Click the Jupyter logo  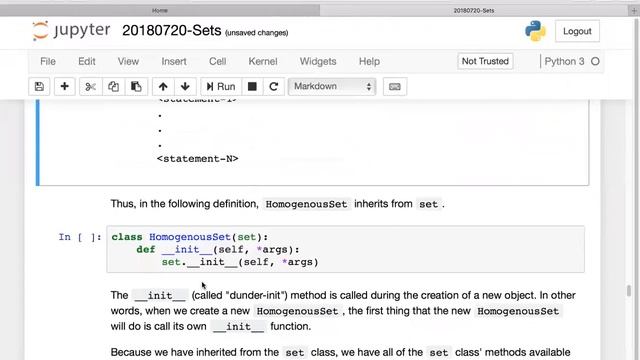71,31
